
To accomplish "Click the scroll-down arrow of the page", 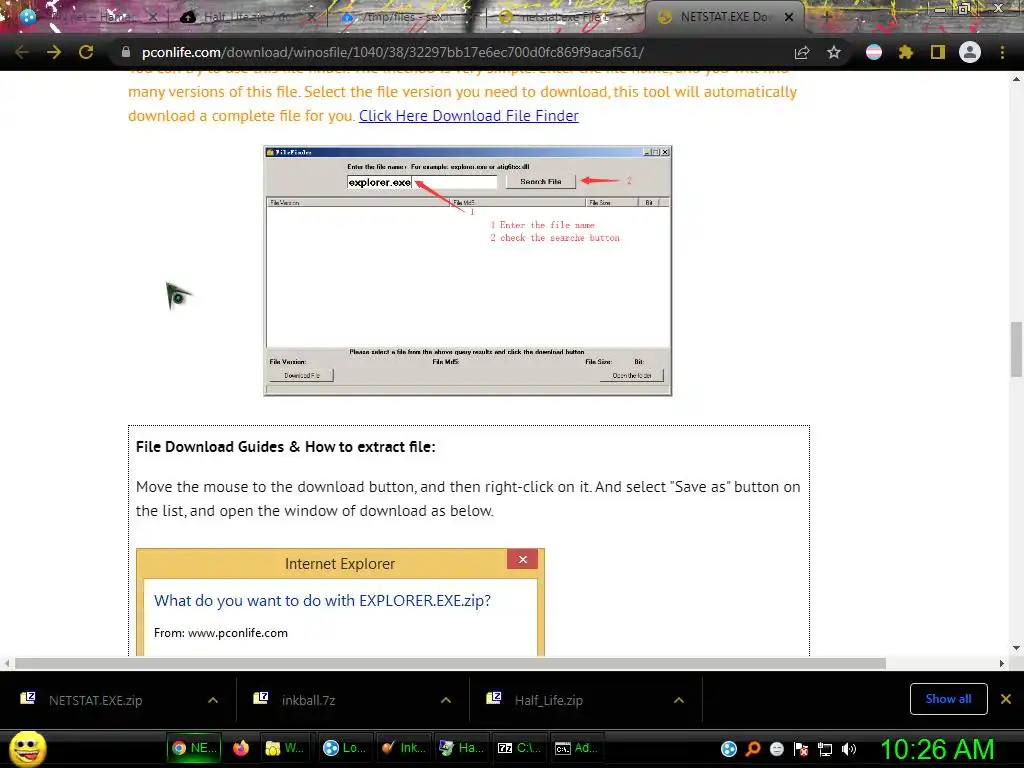I will tap(1016, 648).
